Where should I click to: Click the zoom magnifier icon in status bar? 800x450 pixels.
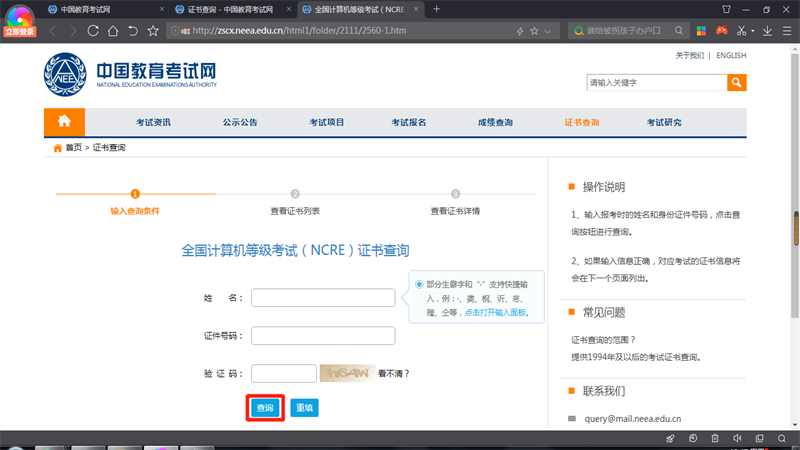pyautogui.click(x=782, y=438)
